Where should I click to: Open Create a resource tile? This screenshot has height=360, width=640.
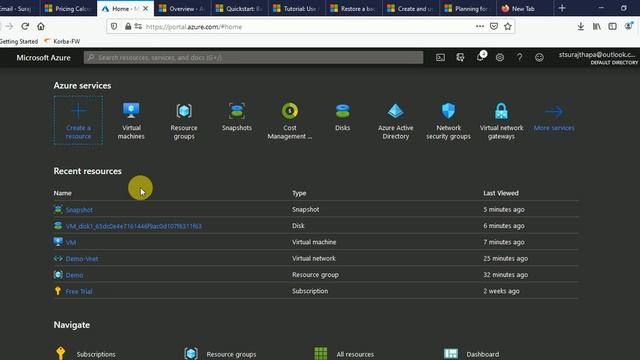click(78, 120)
